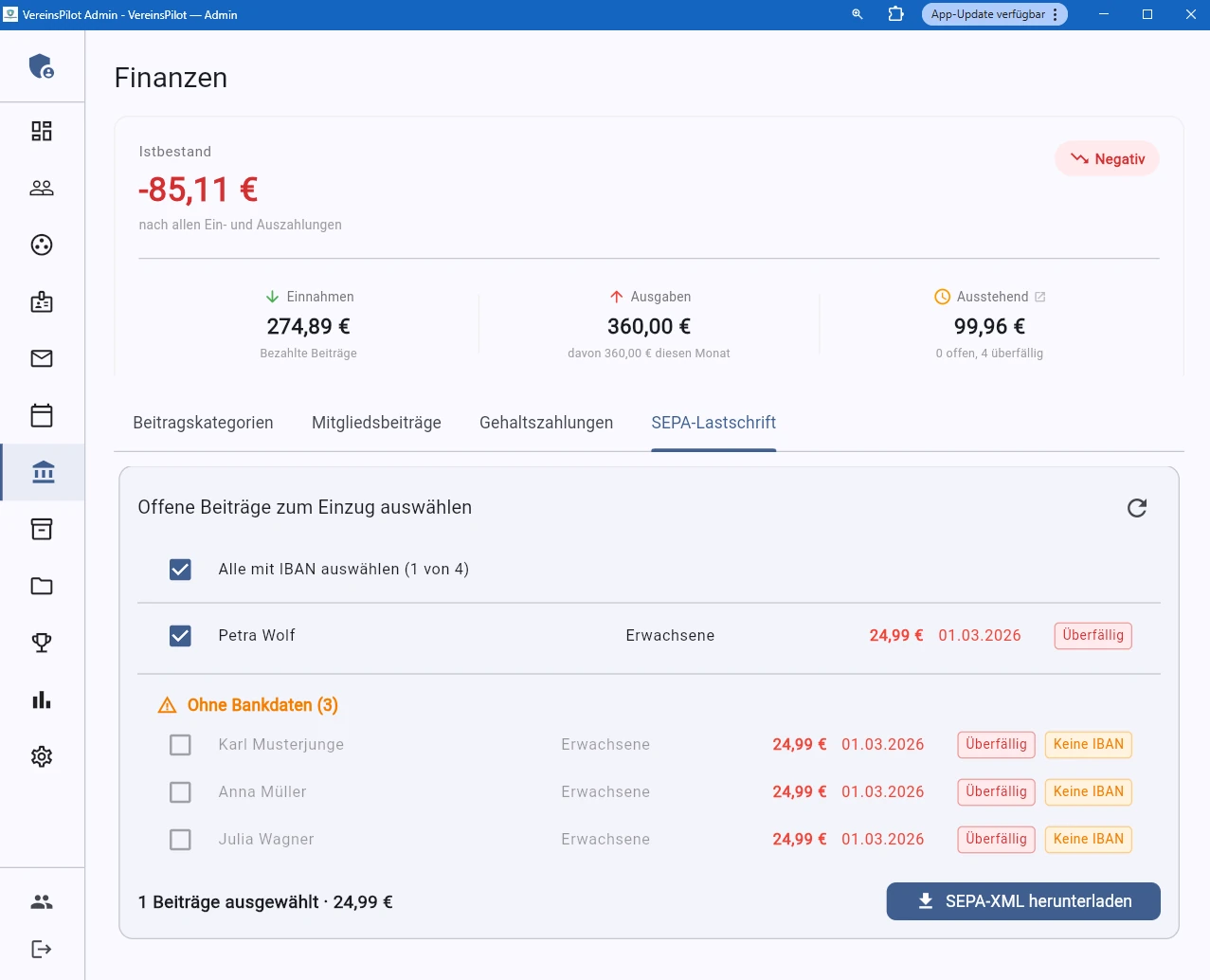This screenshot has width=1210, height=980.
Task: Open the Dashboard overview from the sidebar
Action: [x=41, y=130]
